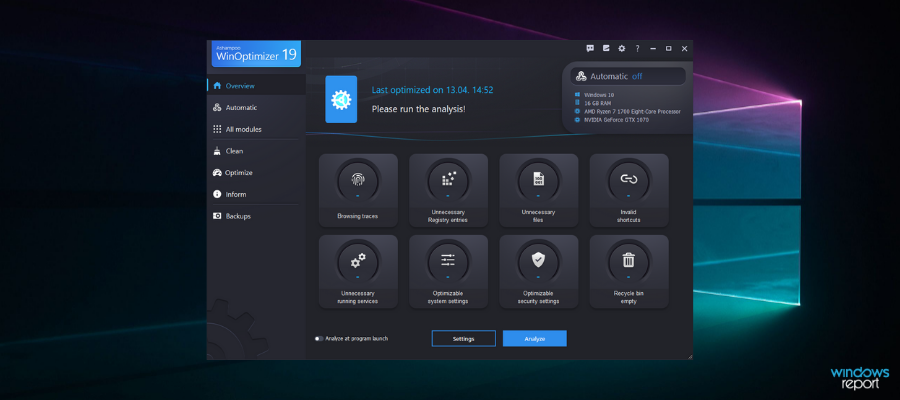Screen dimensions: 900x400
Task: Open Backups in the sidebar
Action: click(x=256, y=216)
